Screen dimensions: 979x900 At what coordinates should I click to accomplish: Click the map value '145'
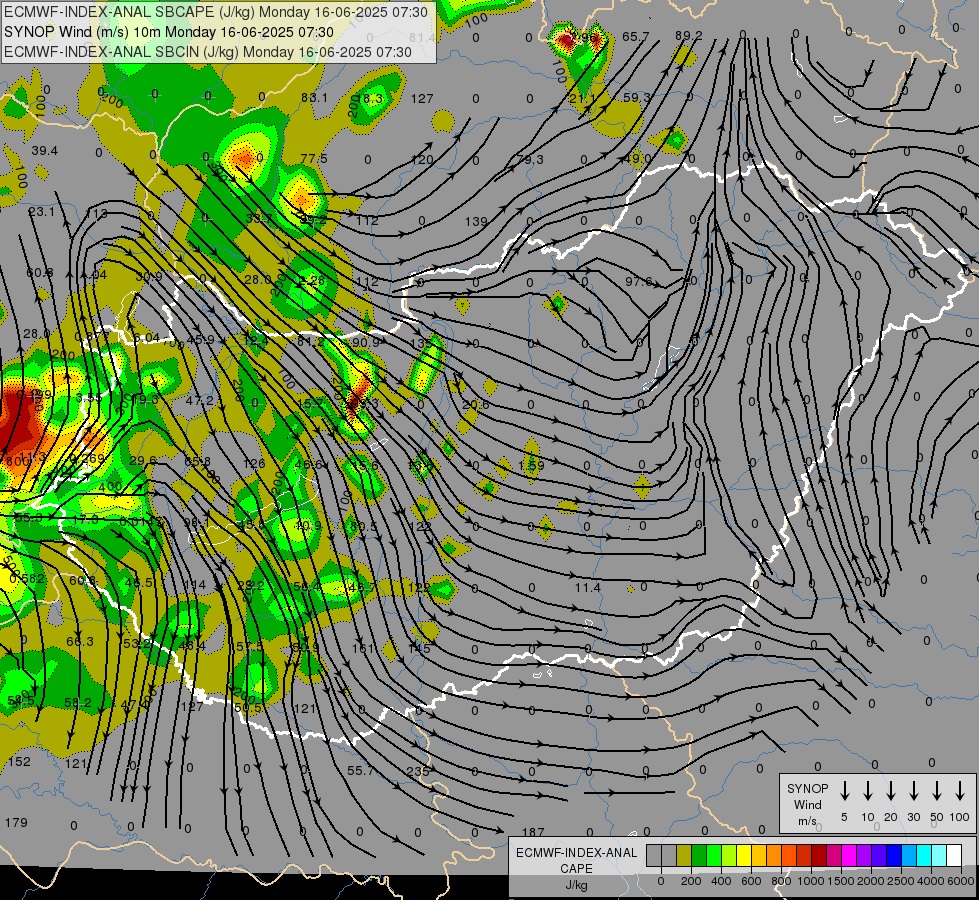419,648
